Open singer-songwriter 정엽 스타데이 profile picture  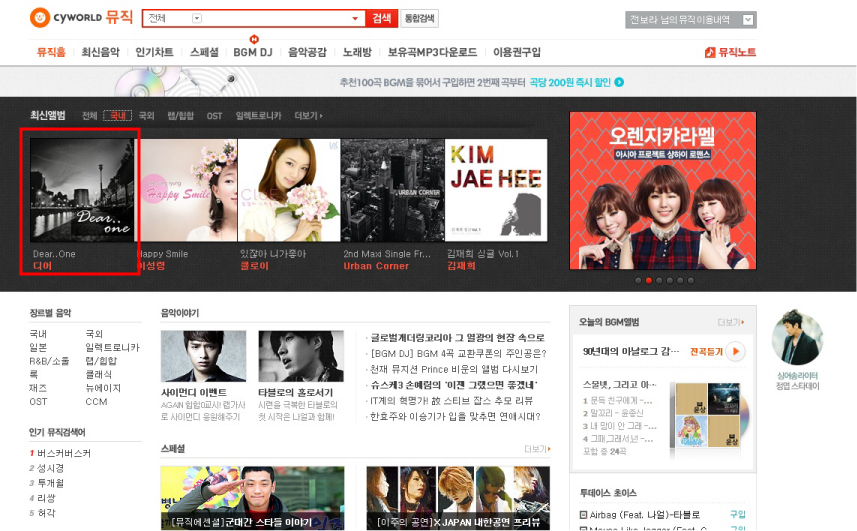coord(797,338)
